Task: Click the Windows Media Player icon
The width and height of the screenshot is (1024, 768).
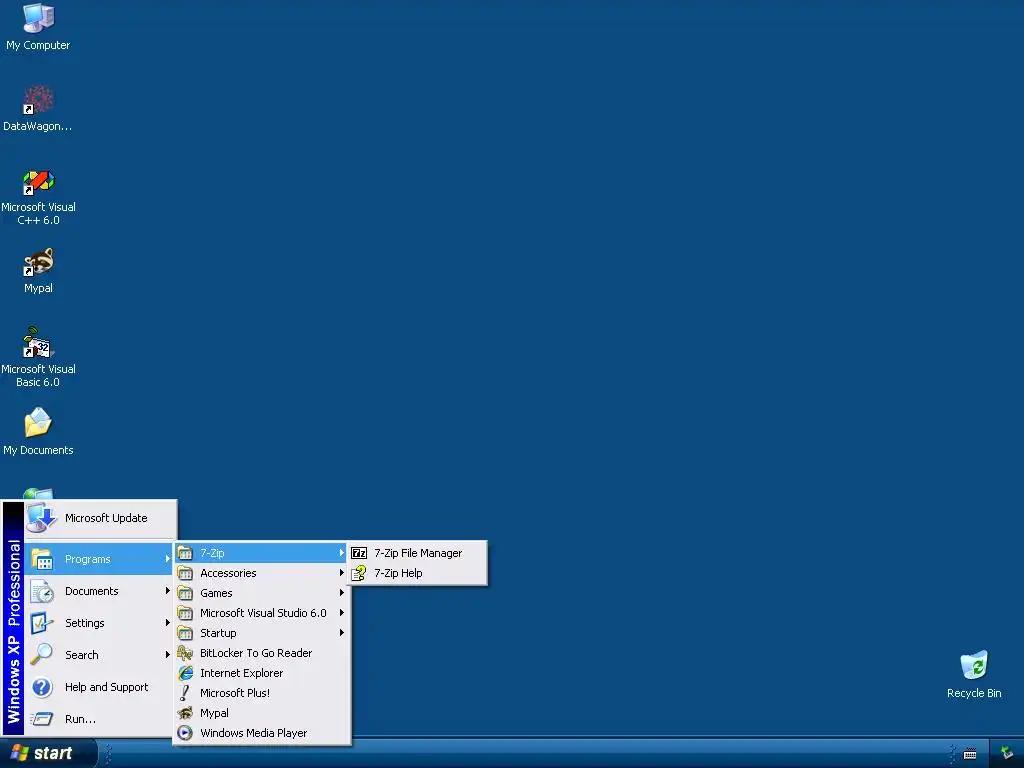Action: click(185, 733)
